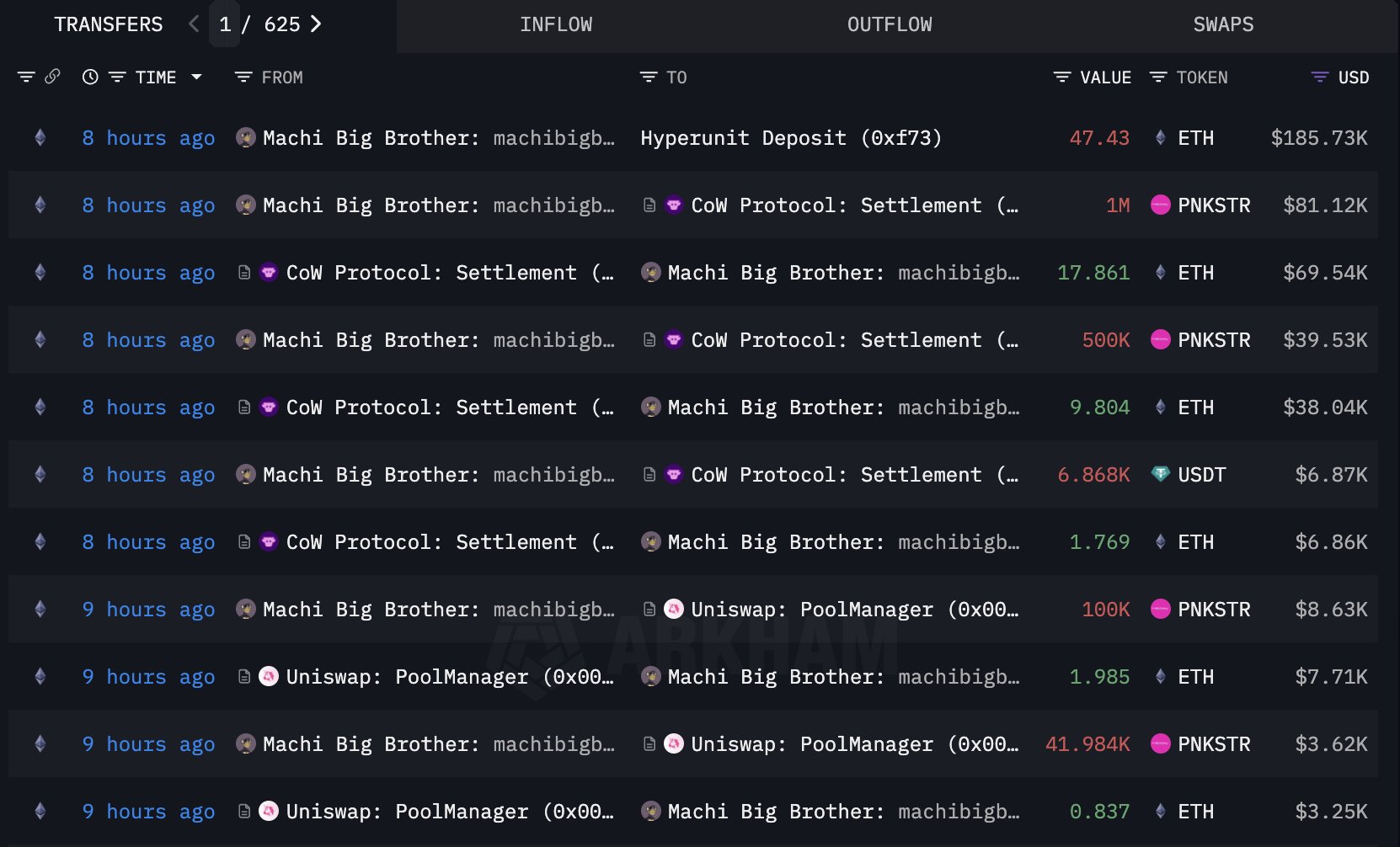
Task: Click Machi Big Brother avatar in first row
Action: [246, 138]
